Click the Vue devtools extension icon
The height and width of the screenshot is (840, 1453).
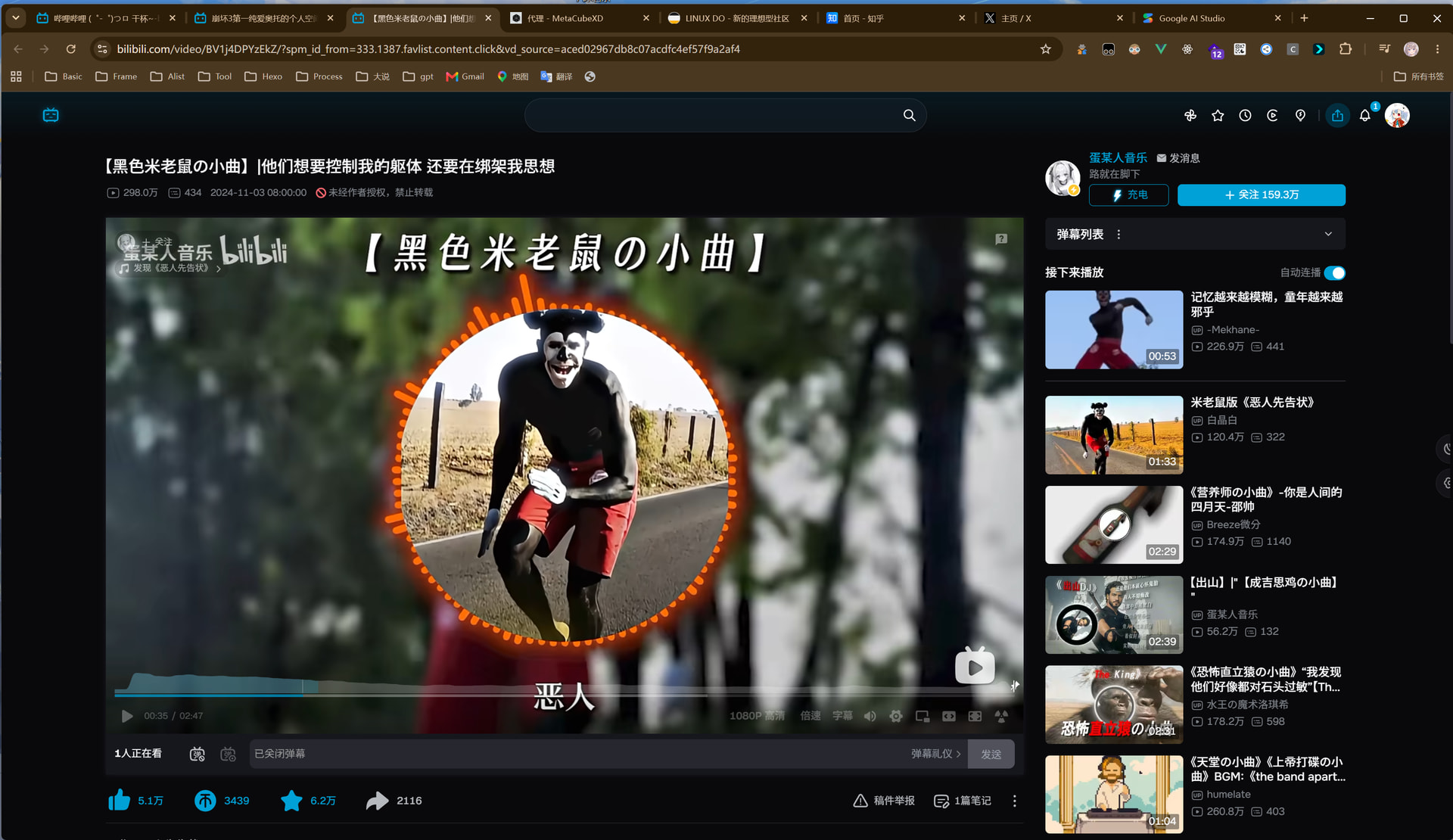pyautogui.click(x=1161, y=49)
